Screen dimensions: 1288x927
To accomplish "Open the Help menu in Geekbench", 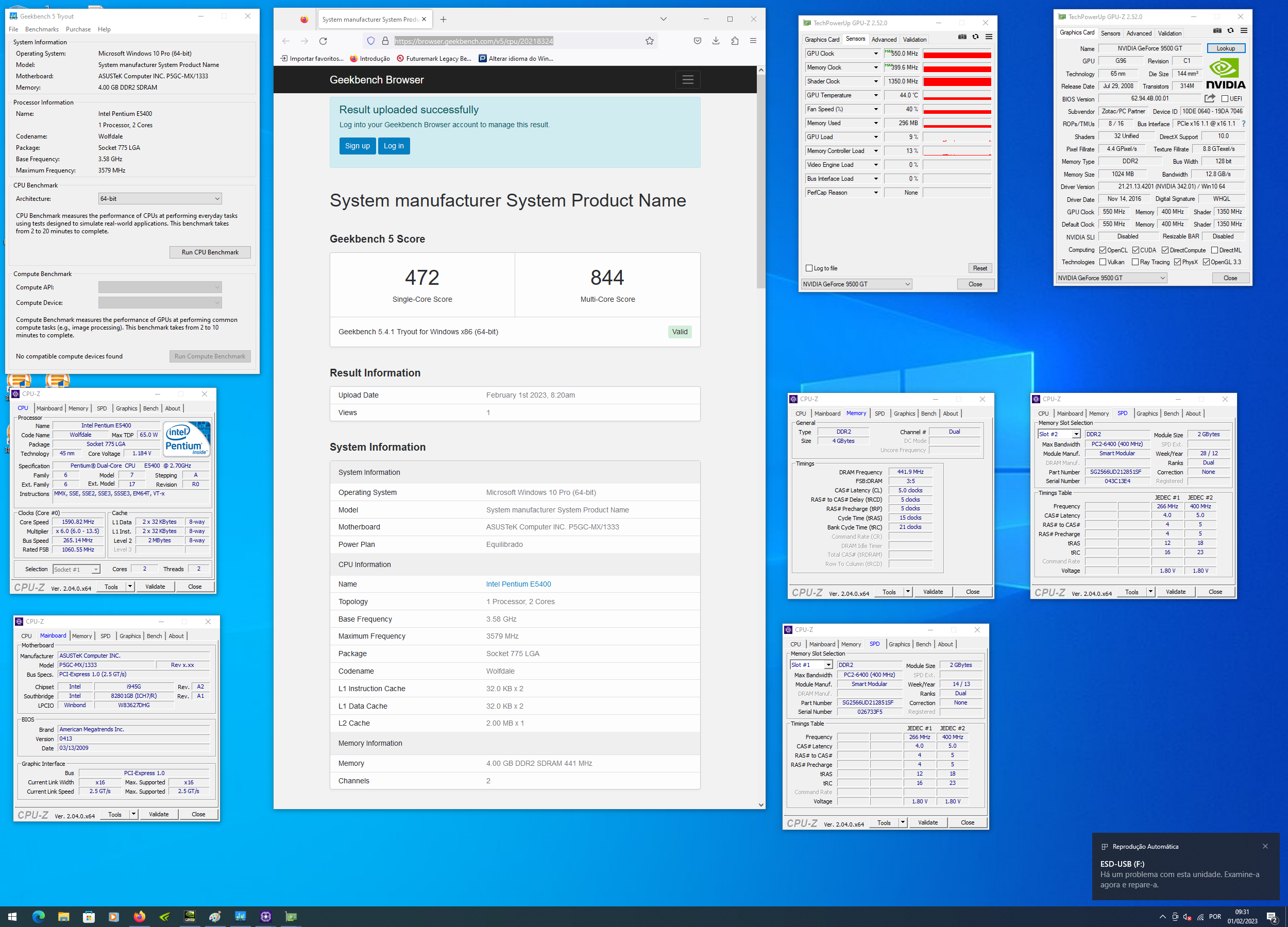I will (x=104, y=29).
